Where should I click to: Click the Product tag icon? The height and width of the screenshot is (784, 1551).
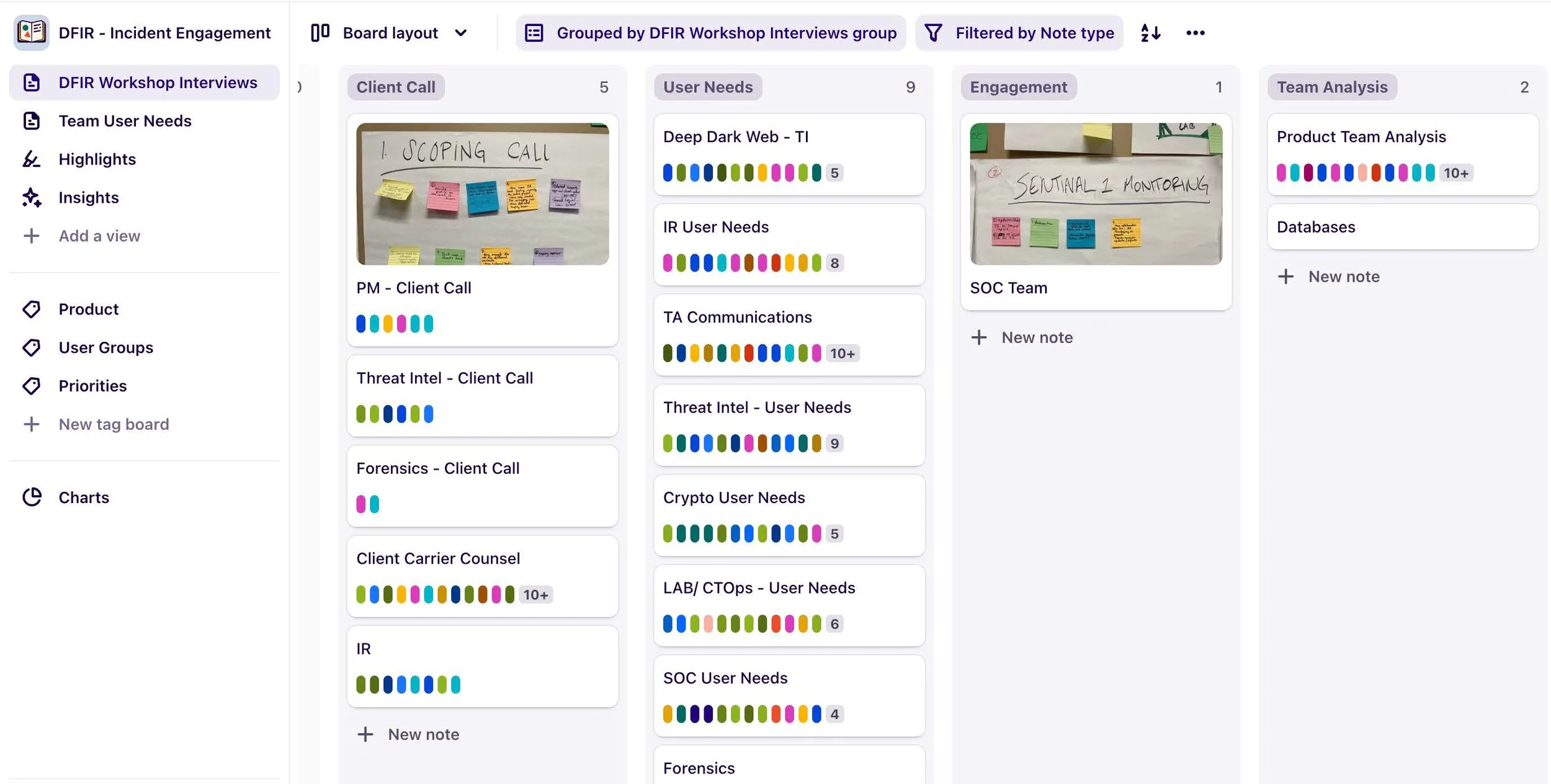point(32,309)
